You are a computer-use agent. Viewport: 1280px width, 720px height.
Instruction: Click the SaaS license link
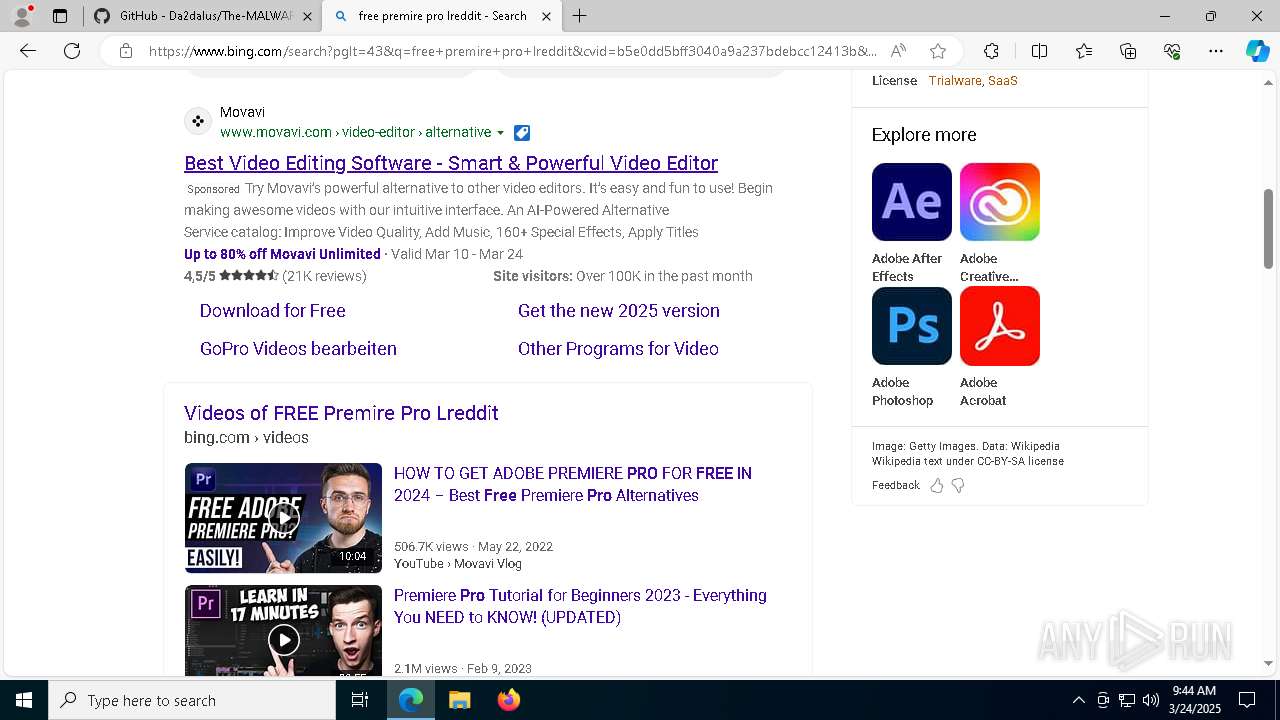coord(1002,81)
